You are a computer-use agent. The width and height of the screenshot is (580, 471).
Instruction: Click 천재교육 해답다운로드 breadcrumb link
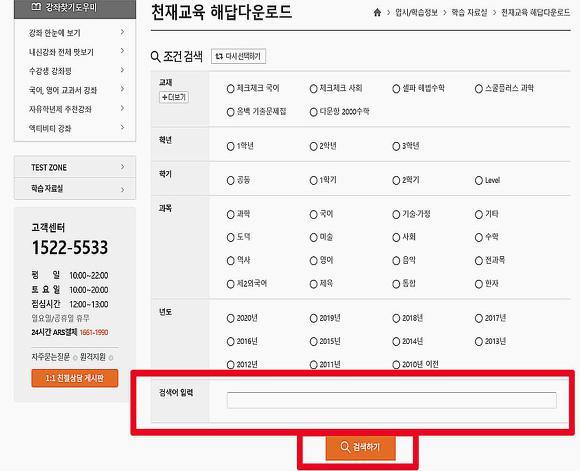coord(536,13)
